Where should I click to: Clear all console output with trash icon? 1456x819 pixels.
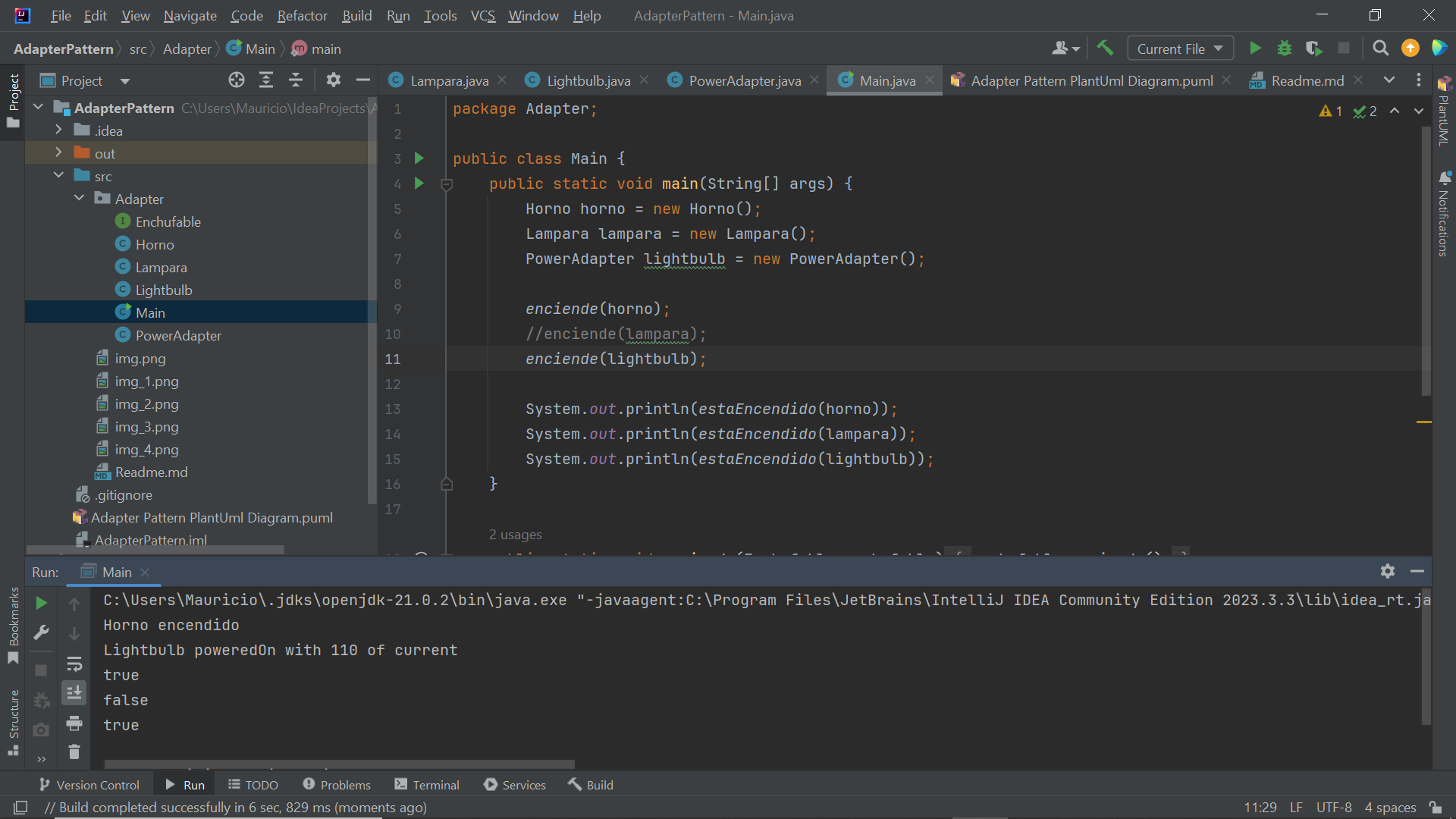[74, 752]
